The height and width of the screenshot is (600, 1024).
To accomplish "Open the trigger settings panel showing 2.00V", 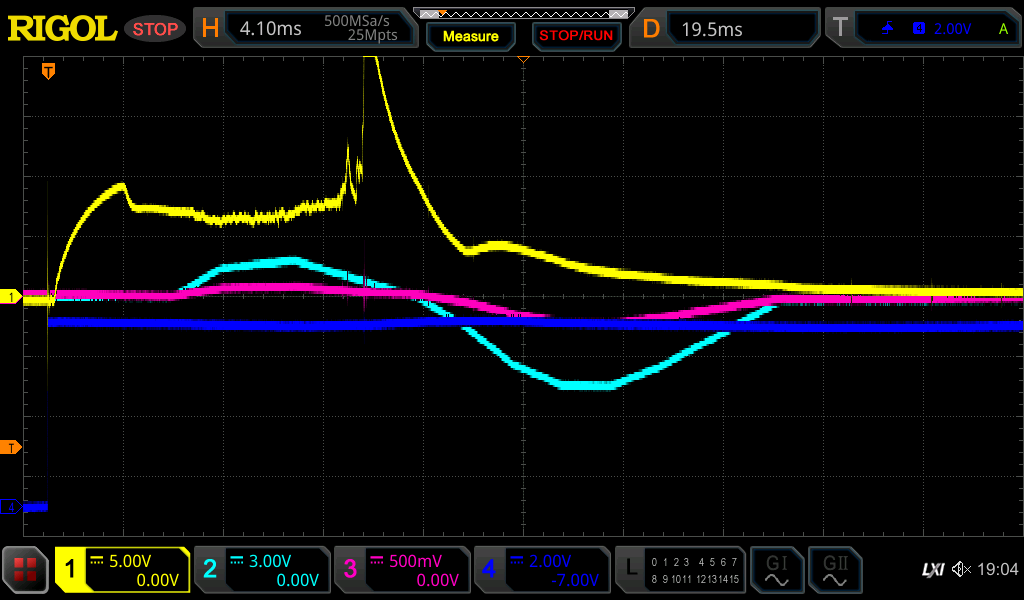I will 925,29.
